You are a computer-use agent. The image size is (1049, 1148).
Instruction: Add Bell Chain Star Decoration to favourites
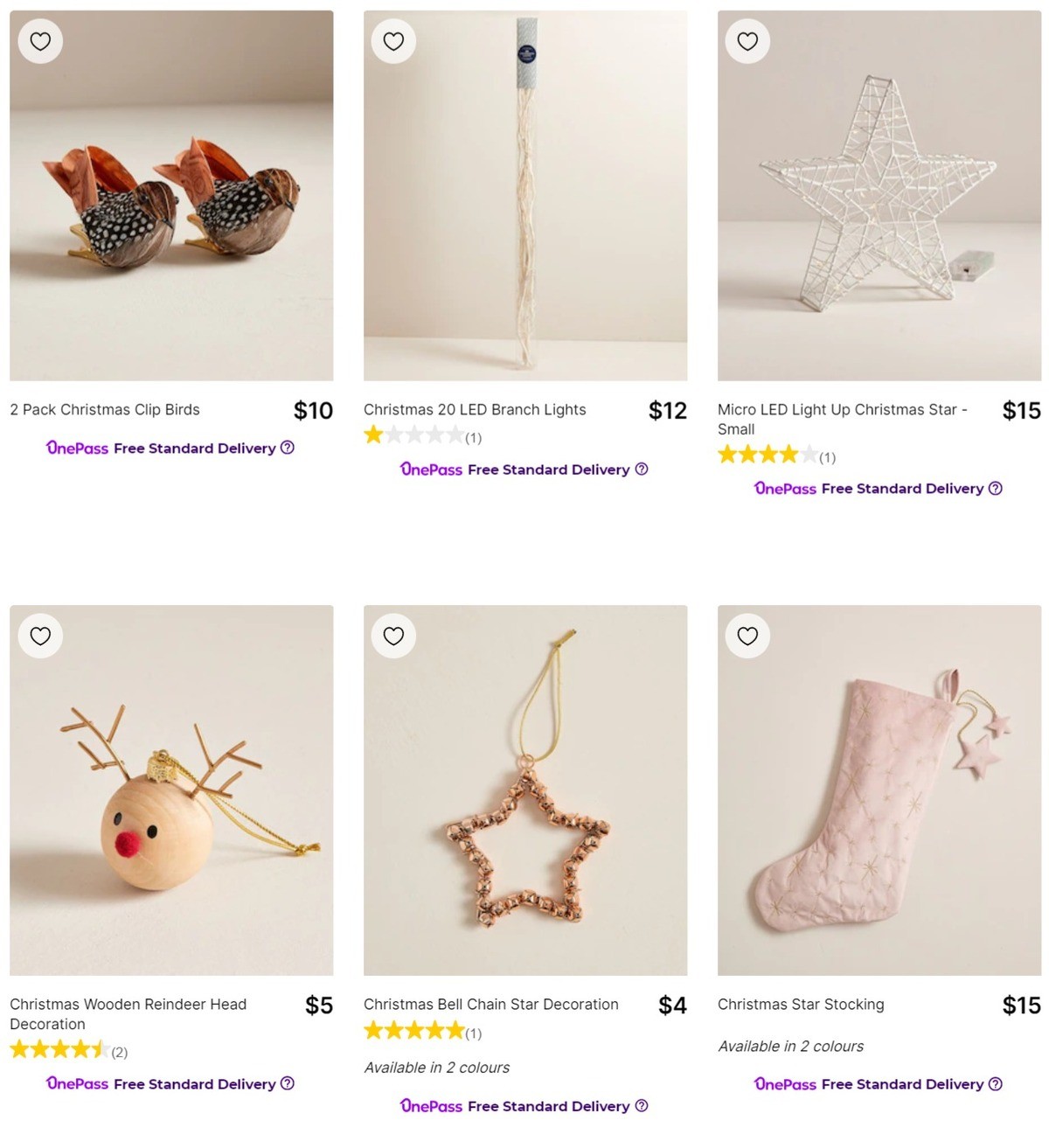tap(393, 637)
